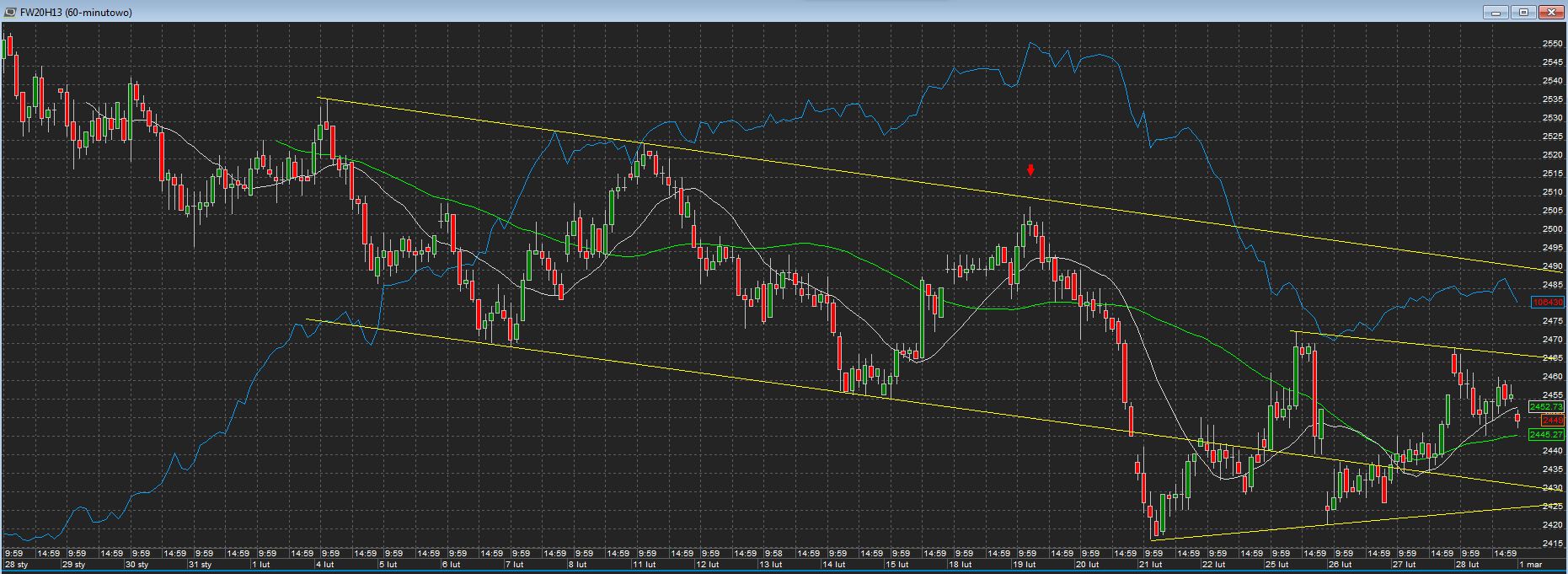This screenshot has height=574, width=1568.
Task: Select the 18 lut date label
Action: tap(961, 565)
